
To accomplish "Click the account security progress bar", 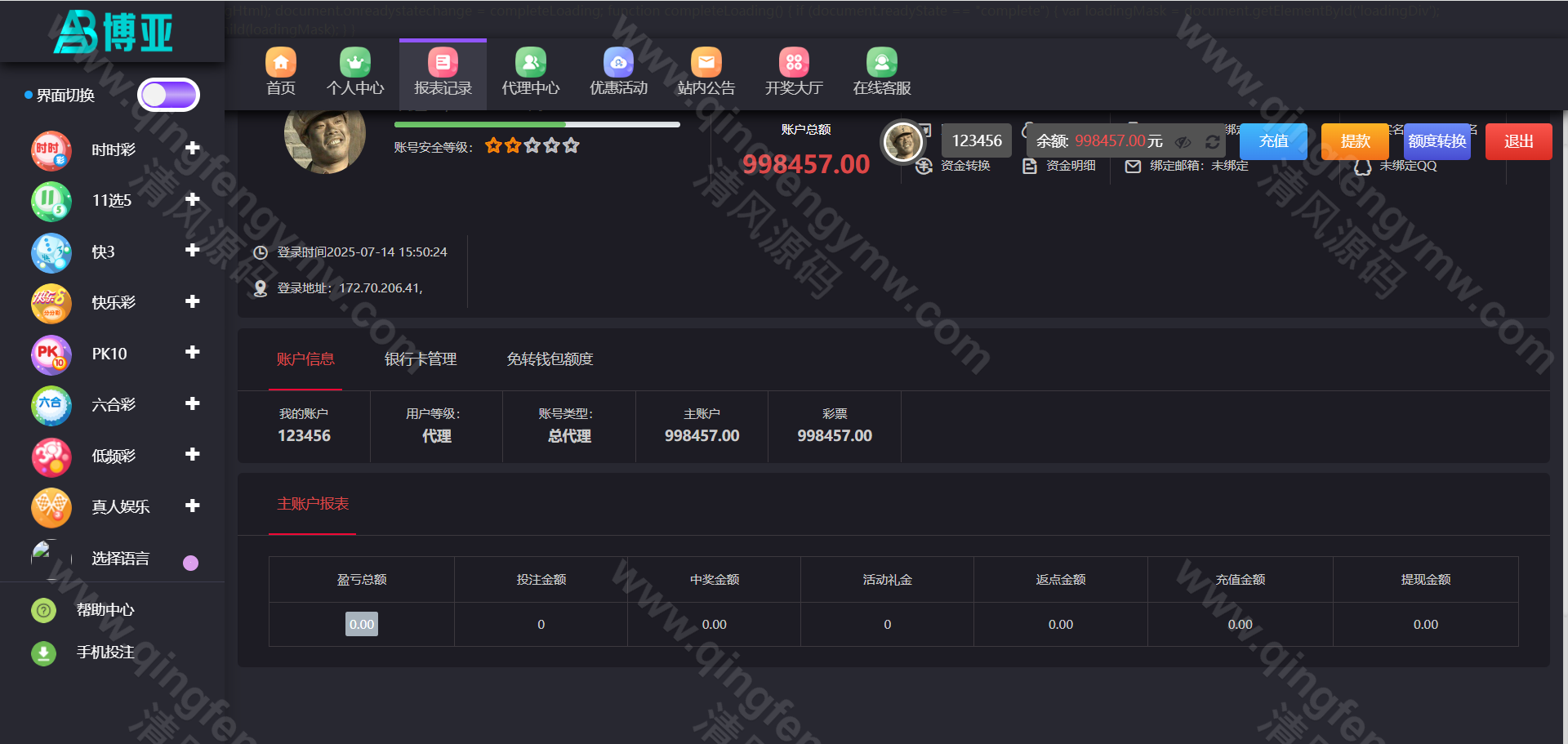I will (537, 125).
